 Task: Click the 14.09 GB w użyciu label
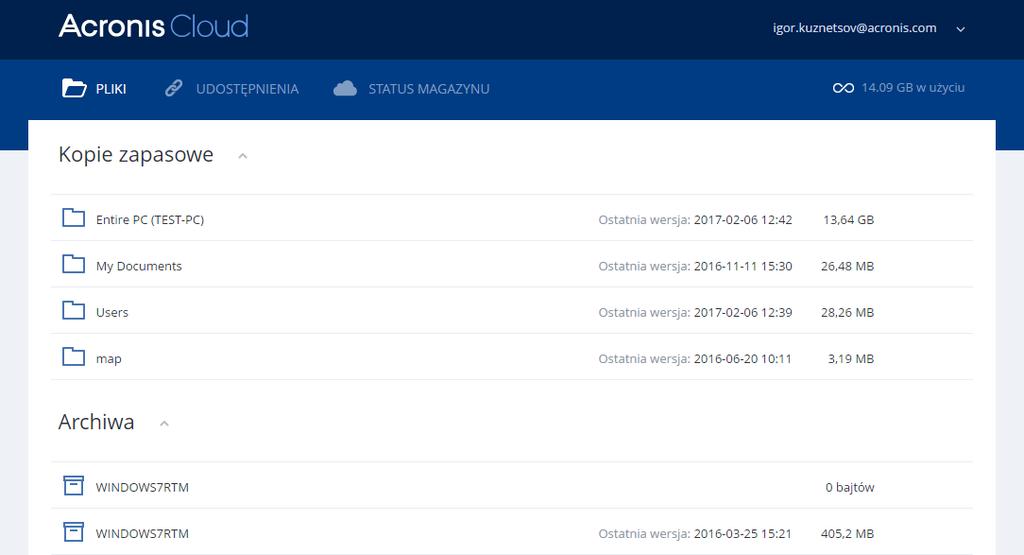pos(913,87)
